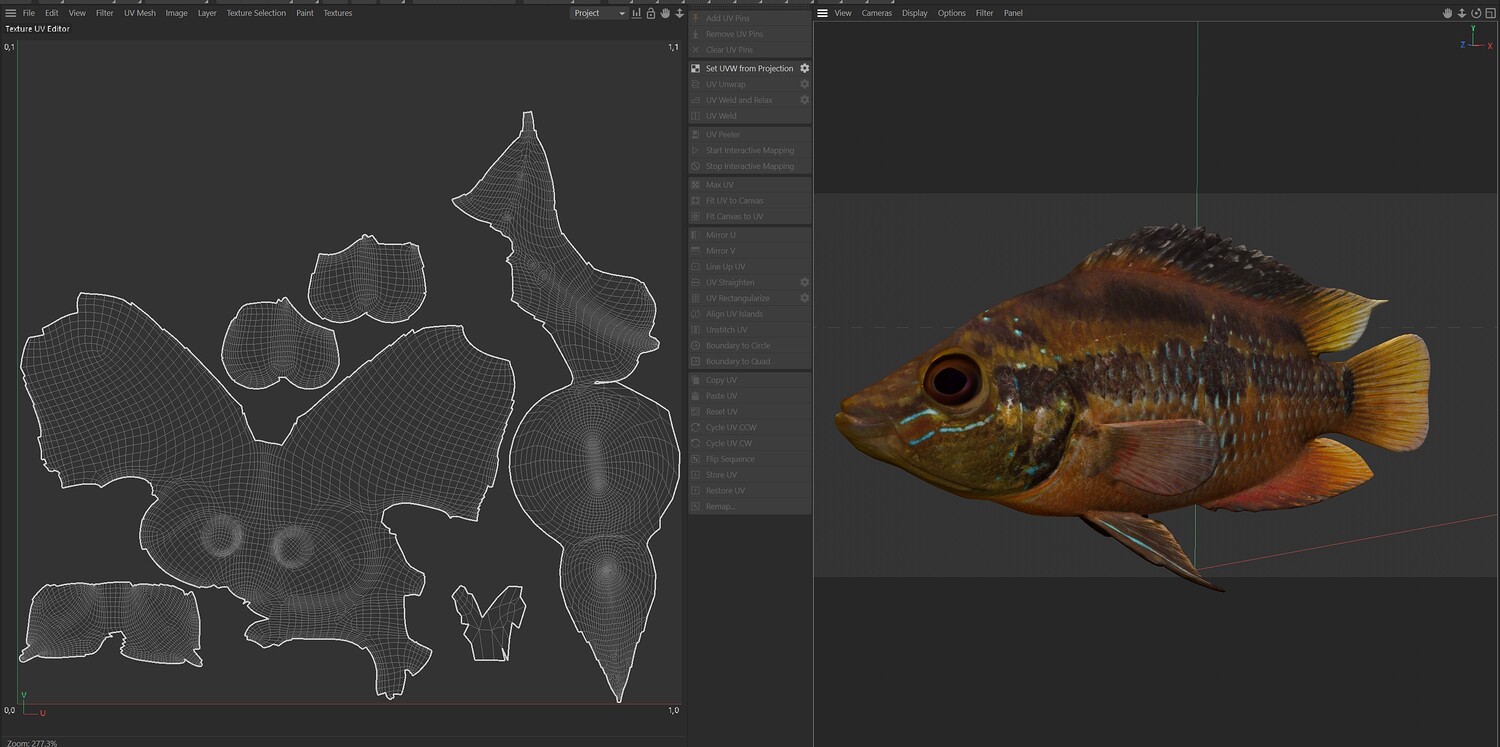The height and width of the screenshot is (747, 1500).
Task: Expand the Project dropdown in the UV editor
Action: (599, 13)
